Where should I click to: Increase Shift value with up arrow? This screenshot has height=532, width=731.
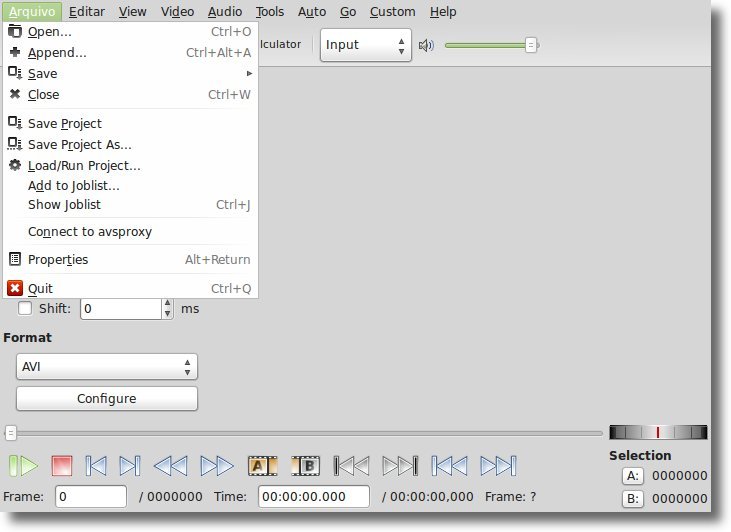click(167, 303)
